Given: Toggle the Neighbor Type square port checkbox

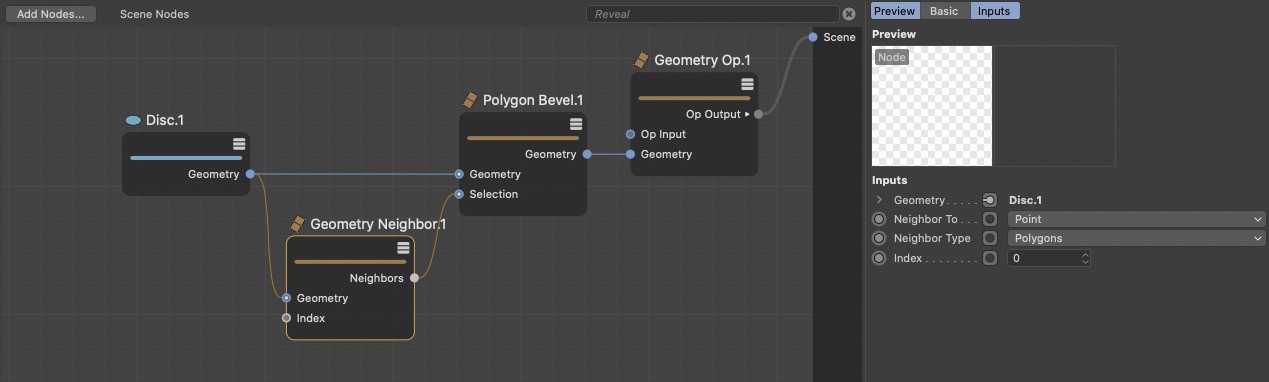Looking at the screenshot, I should click(990, 238).
